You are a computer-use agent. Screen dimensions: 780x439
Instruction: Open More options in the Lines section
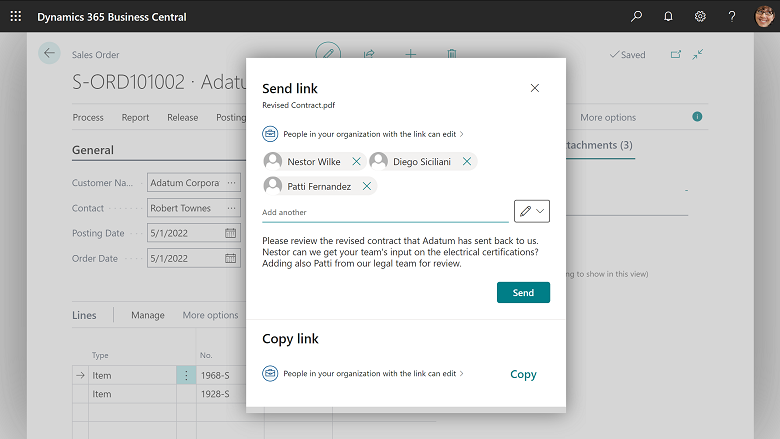tap(210, 315)
